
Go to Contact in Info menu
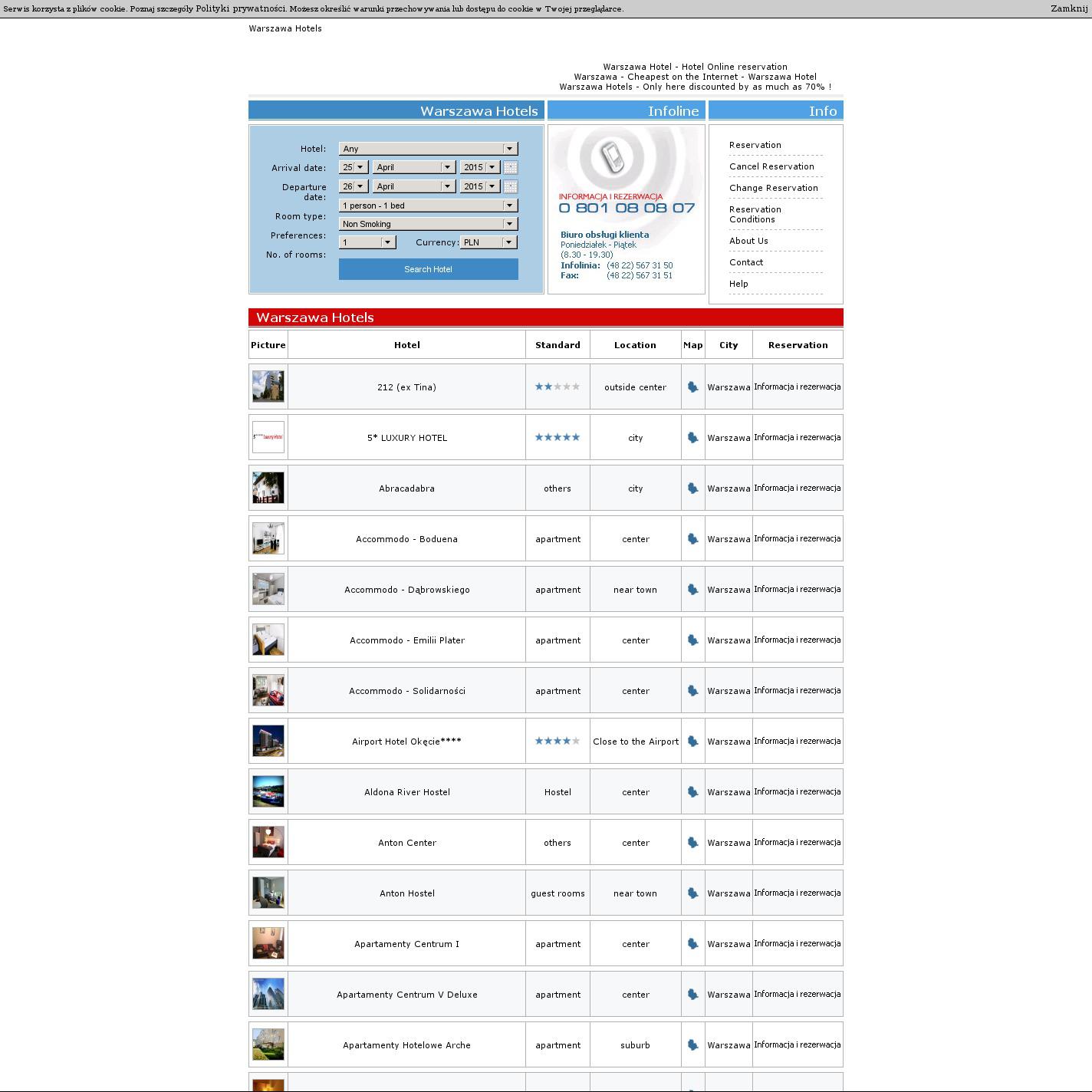(x=746, y=262)
